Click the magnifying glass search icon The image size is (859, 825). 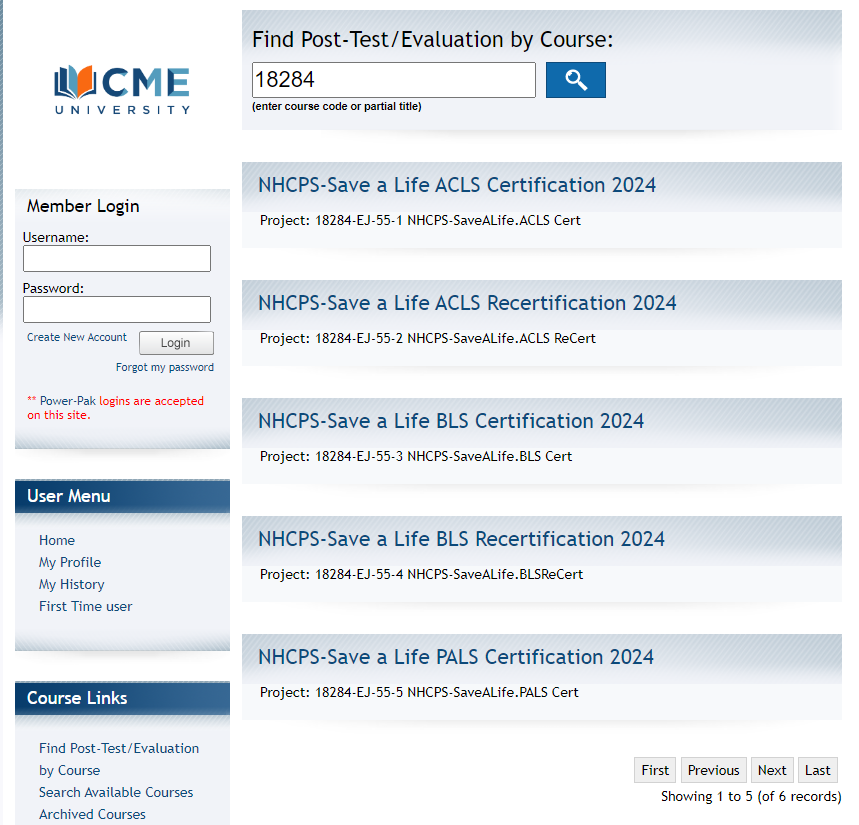click(x=575, y=80)
